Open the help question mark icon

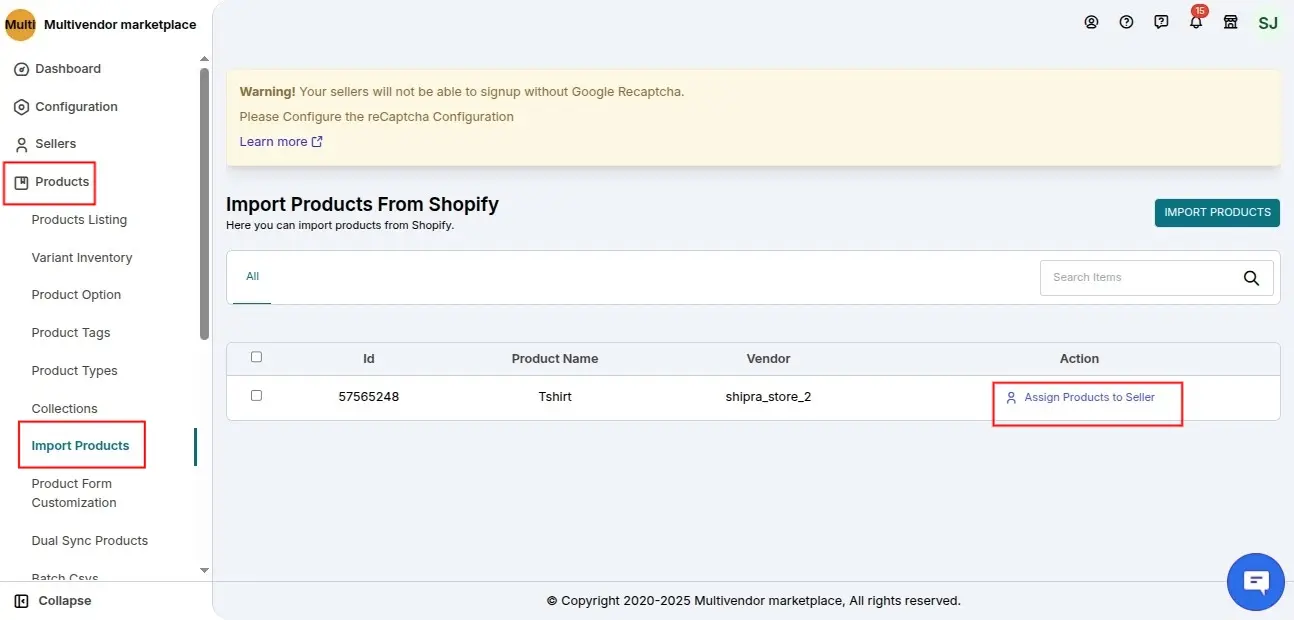[x=1126, y=22]
